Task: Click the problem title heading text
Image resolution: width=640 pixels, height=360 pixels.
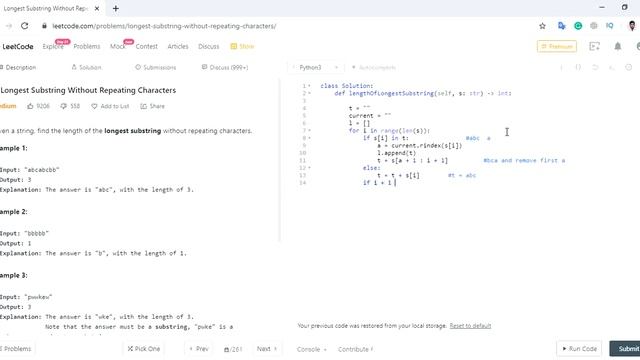Action: tap(88, 90)
